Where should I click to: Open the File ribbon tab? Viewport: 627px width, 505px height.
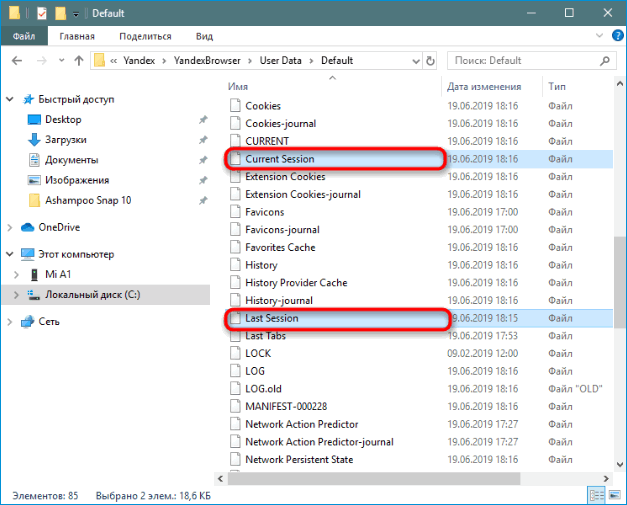click(x=24, y=36)
